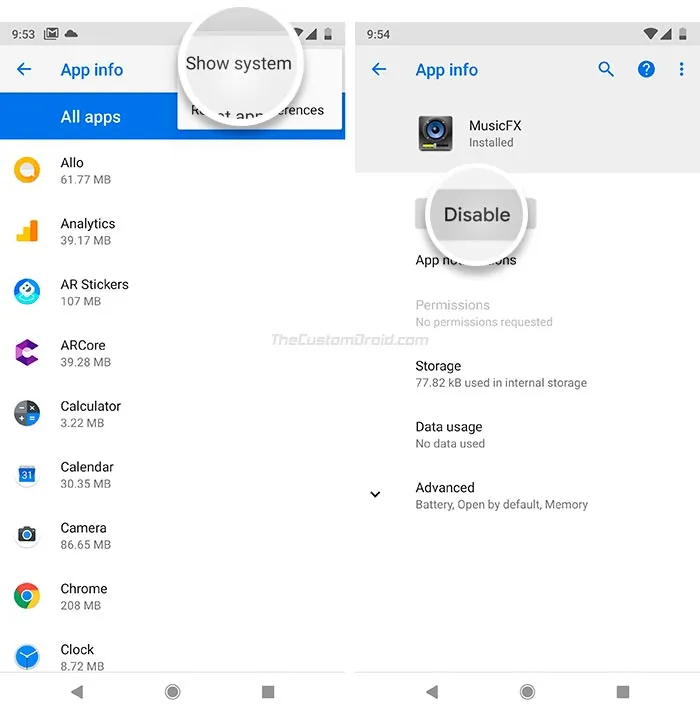The width and height of the screenshot is (700, 712).
Task: Open Analytics 39.17 MB list entry
Action: coord(173,231)
